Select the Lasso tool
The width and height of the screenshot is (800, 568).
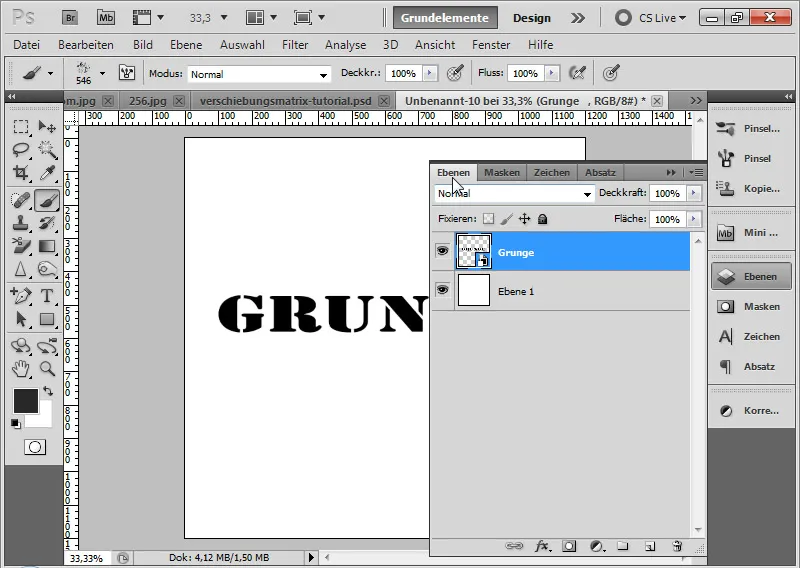(x=21, y=150)
